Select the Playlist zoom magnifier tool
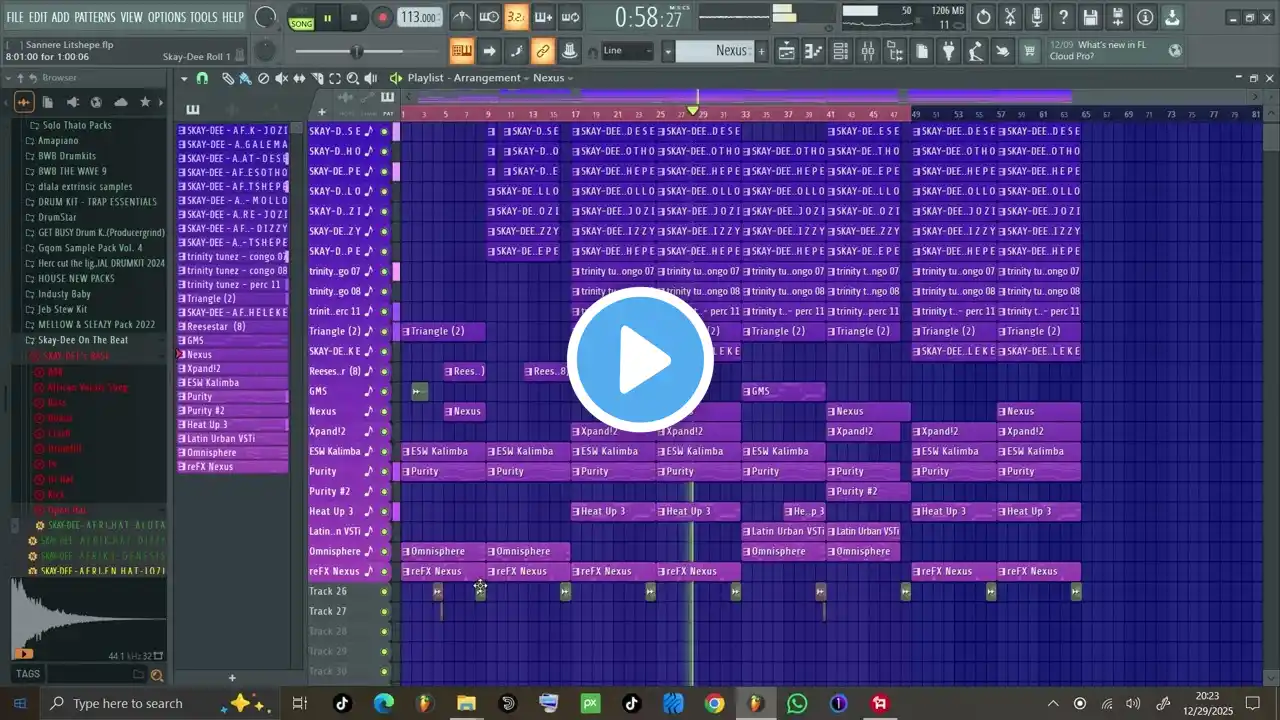The height and width of the screenshot is (720, 1280). 352,78
